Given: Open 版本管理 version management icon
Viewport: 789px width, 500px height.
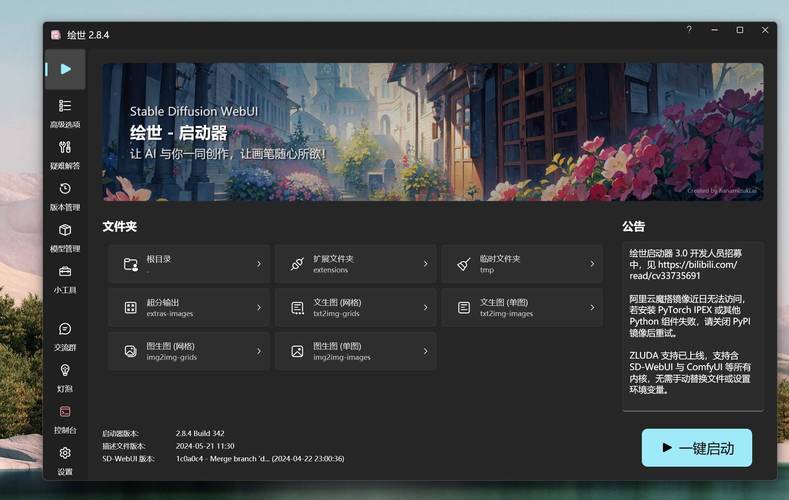Looking at the screenshot, I should 65,189.
